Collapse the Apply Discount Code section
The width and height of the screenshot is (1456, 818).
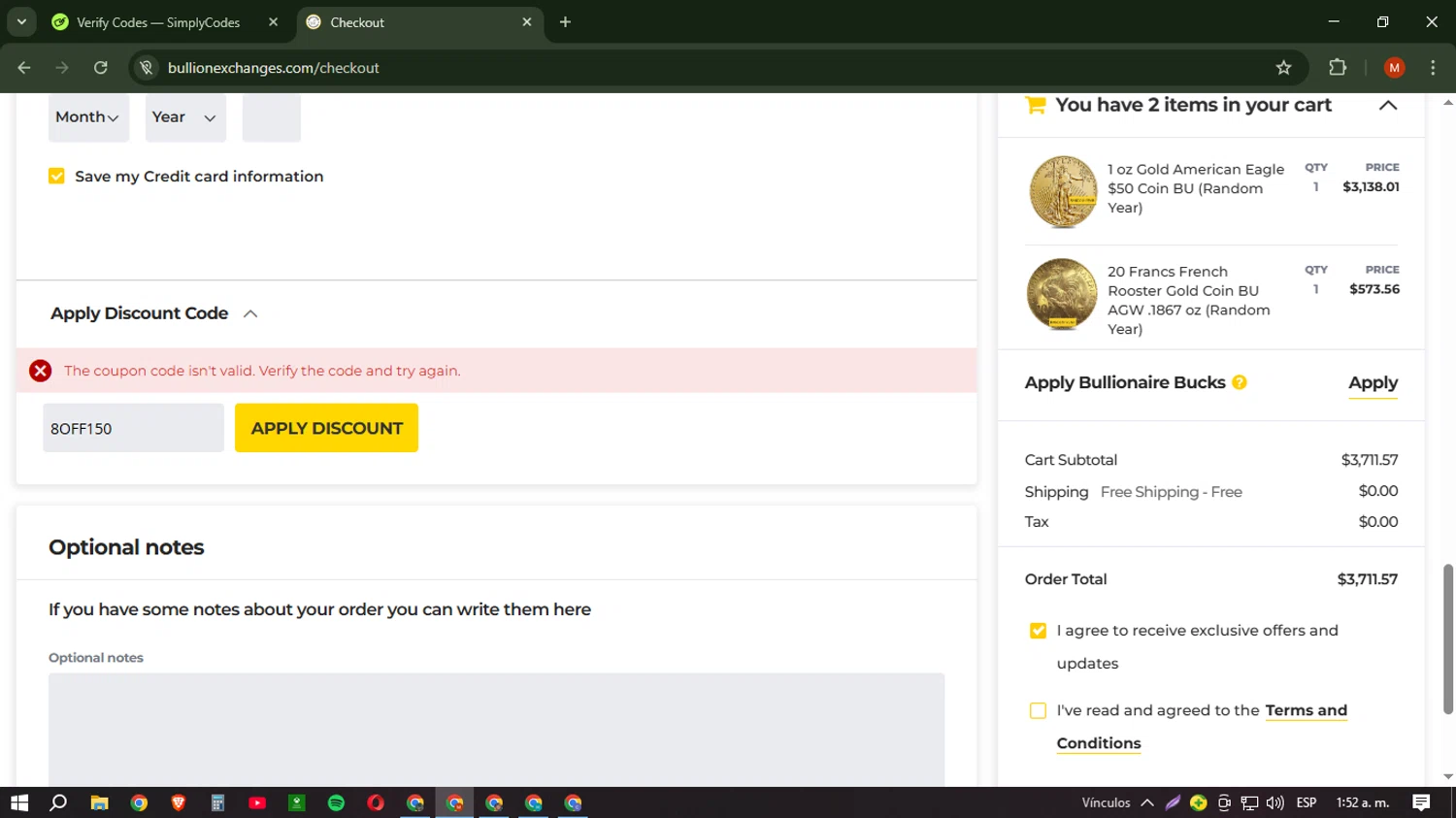click(250, 313)
